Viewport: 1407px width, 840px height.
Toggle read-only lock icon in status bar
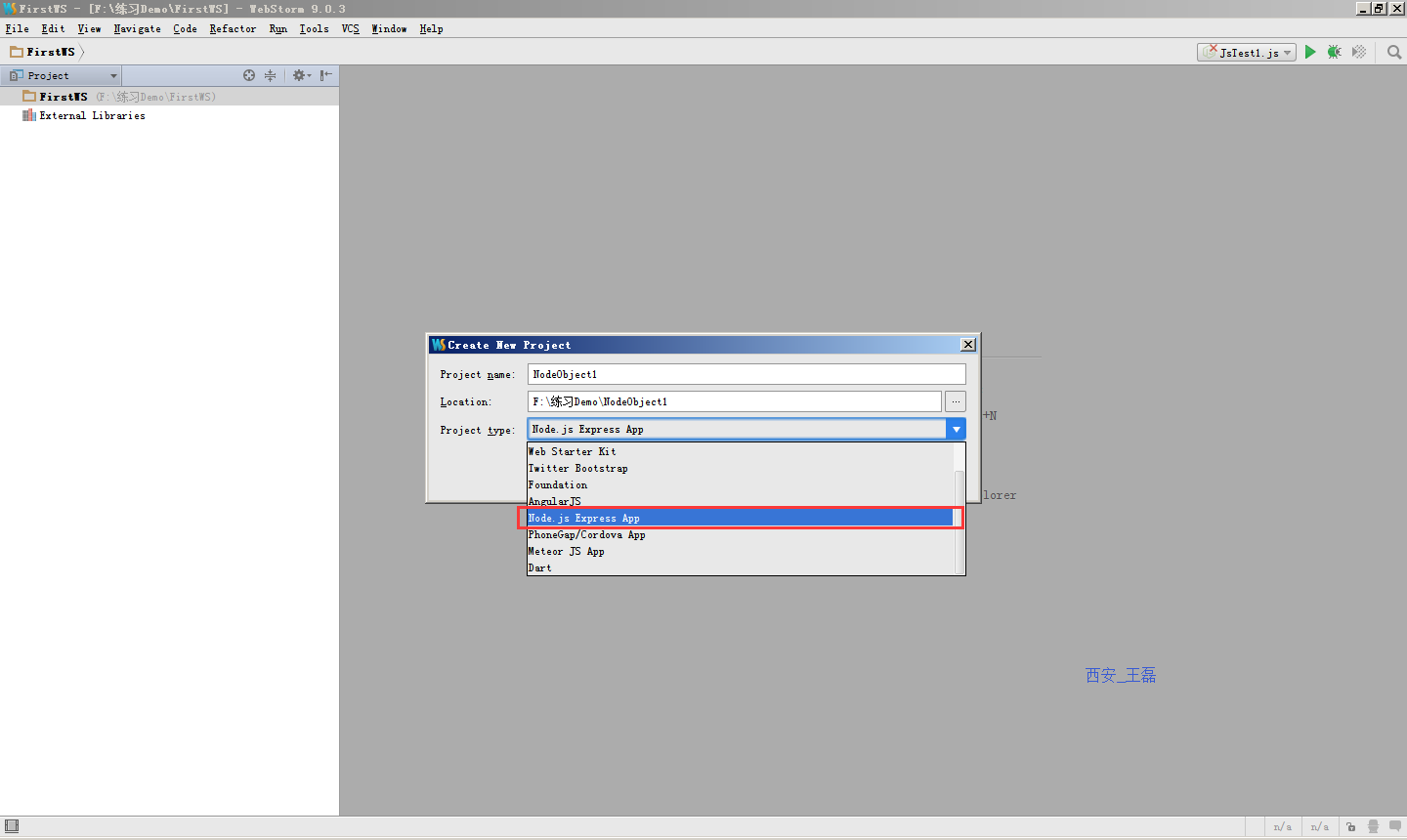[1351, 826]
